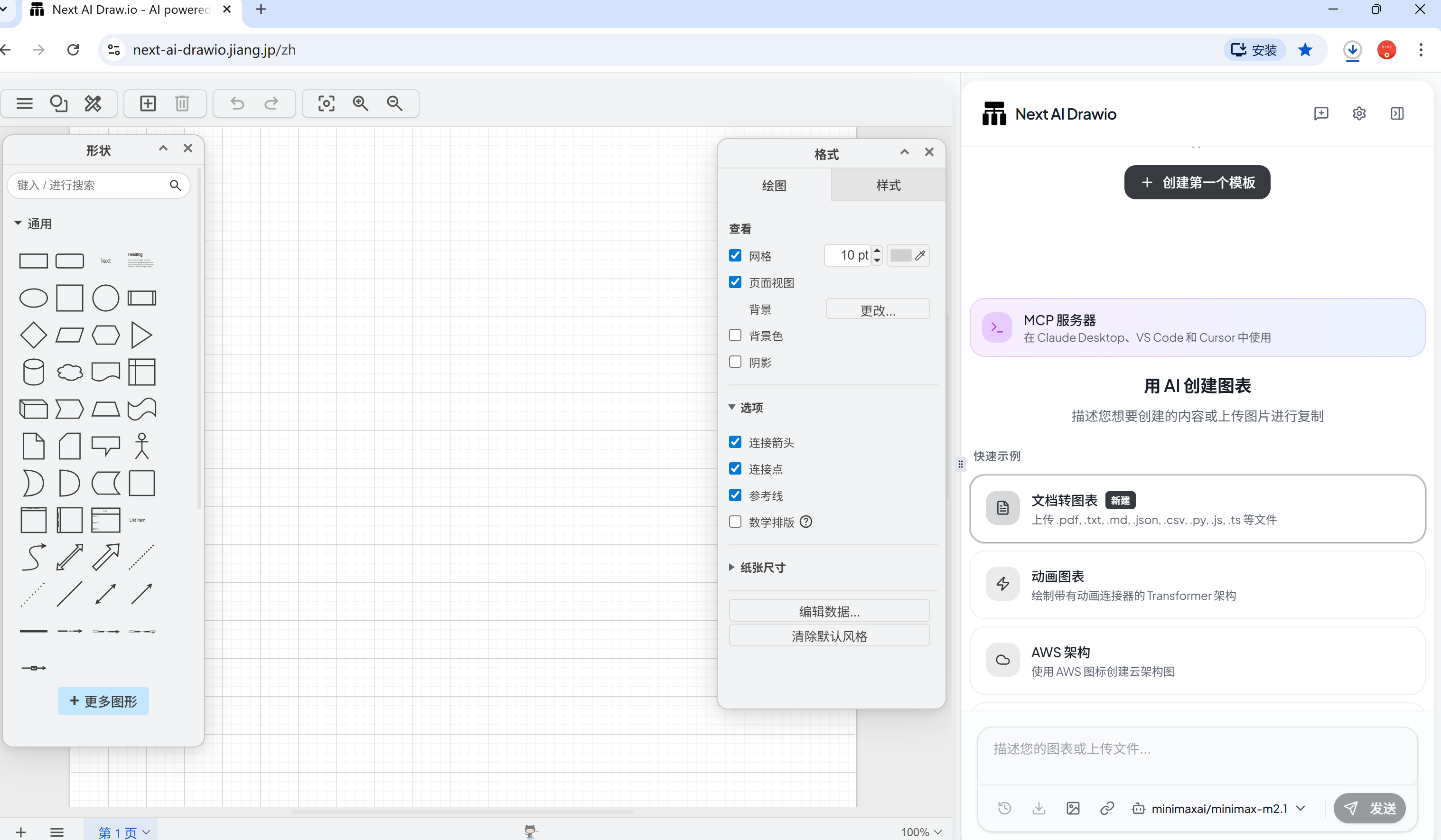Click the zoom in magnifier icon
The height and width of the screenshot is (840, 1441).
(x=360, y=103)
